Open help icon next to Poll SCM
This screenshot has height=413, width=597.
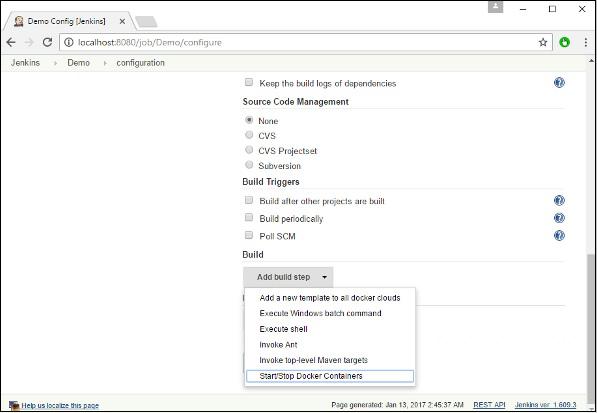[x=559, y=236]
